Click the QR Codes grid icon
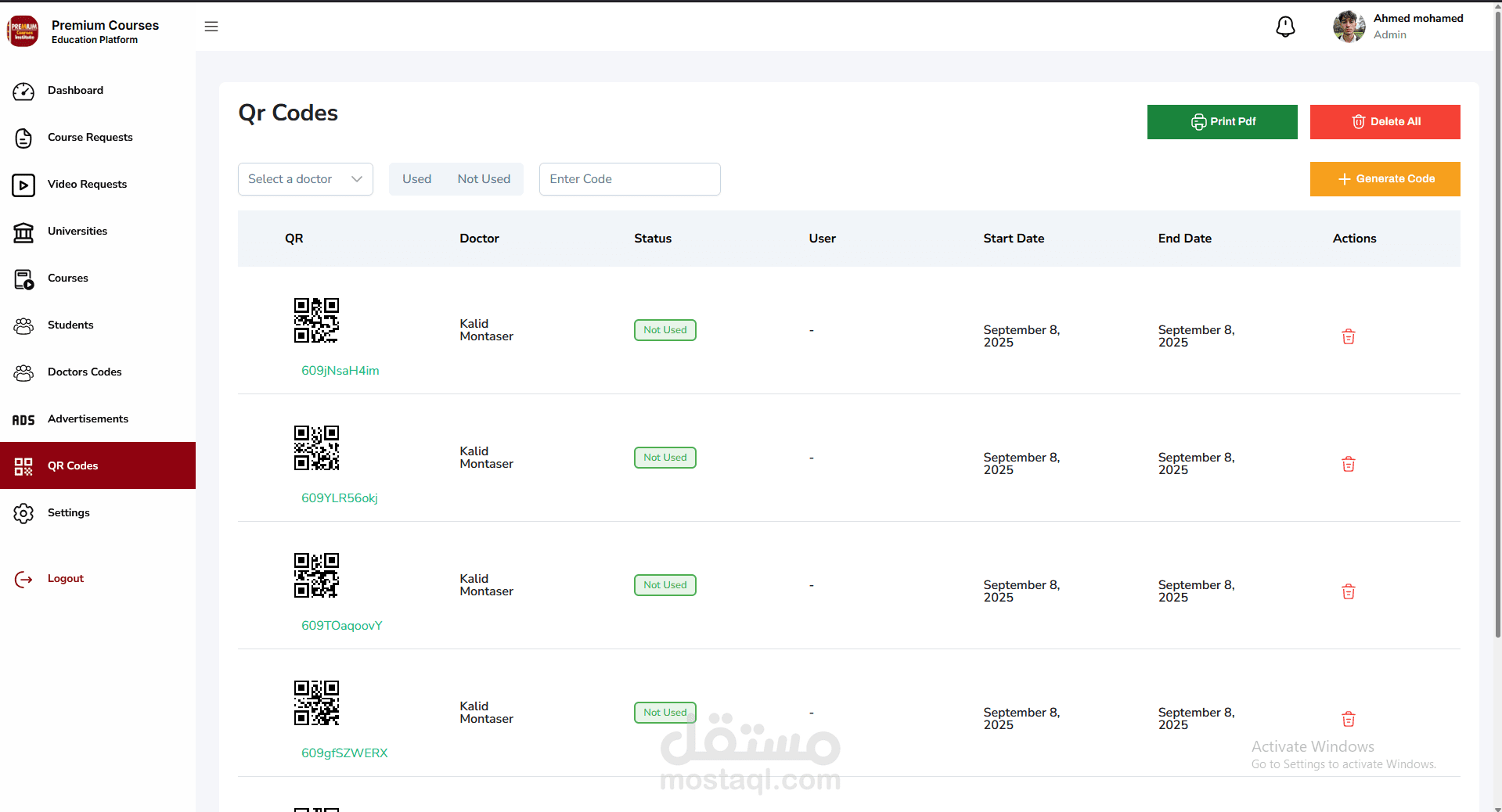This screenshot has height=812, width=1502. (23, 467)
